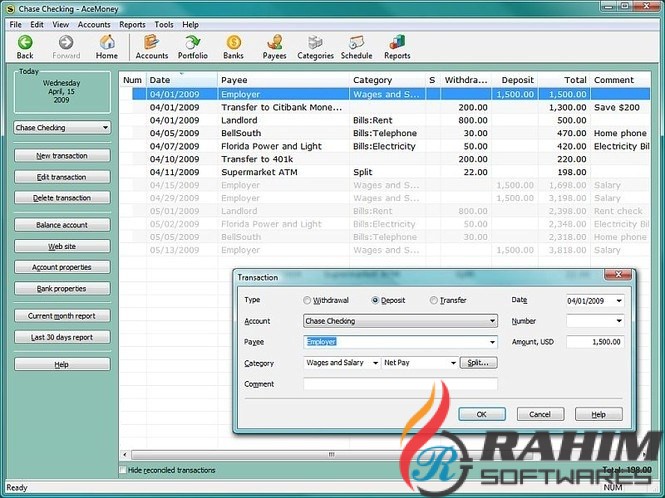Open the File menu
The height and width of the screenshot is (498, 665).
pos(15,25)
